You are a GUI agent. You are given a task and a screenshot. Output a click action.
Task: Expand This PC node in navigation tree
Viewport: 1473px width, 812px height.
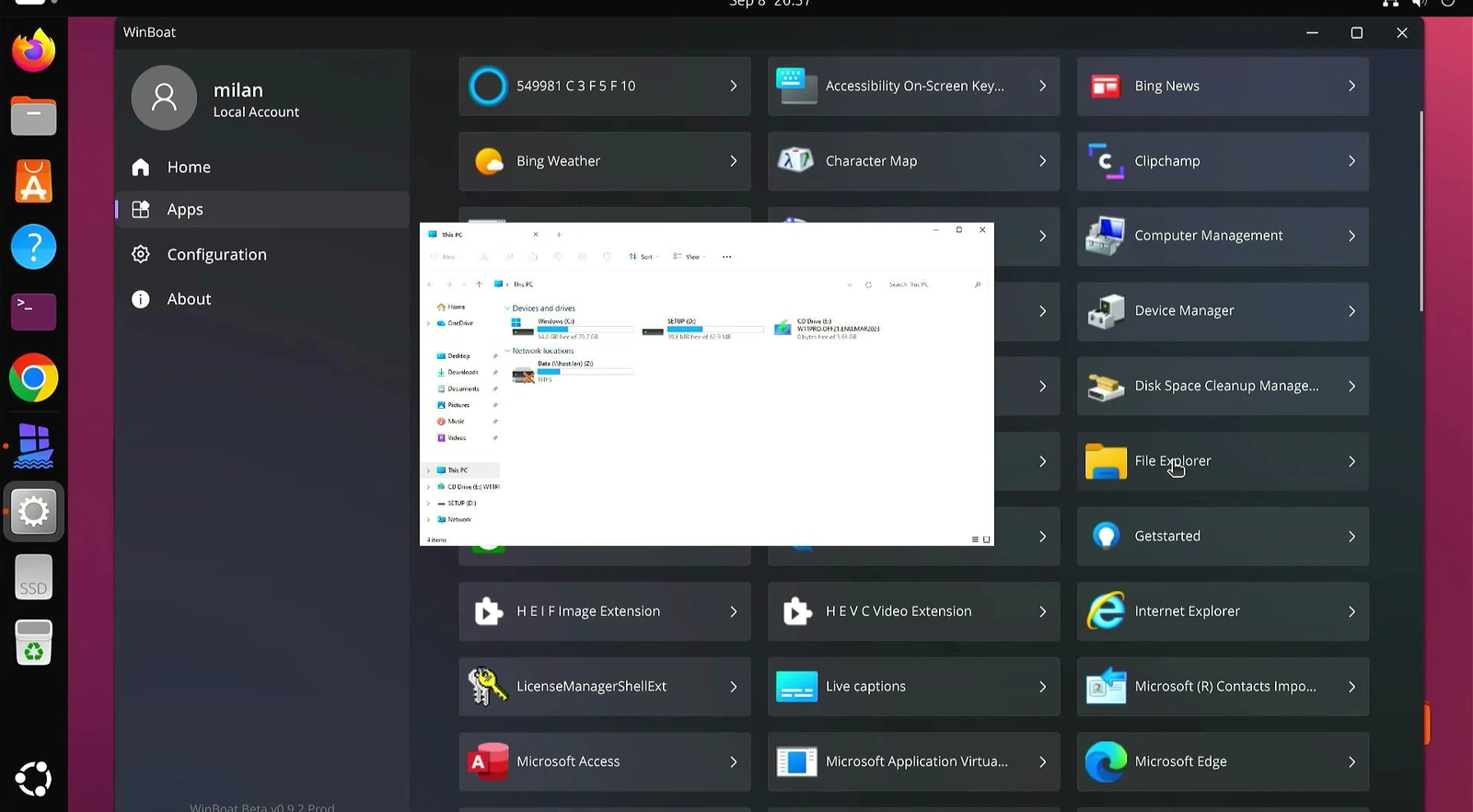tap(428, 470)
